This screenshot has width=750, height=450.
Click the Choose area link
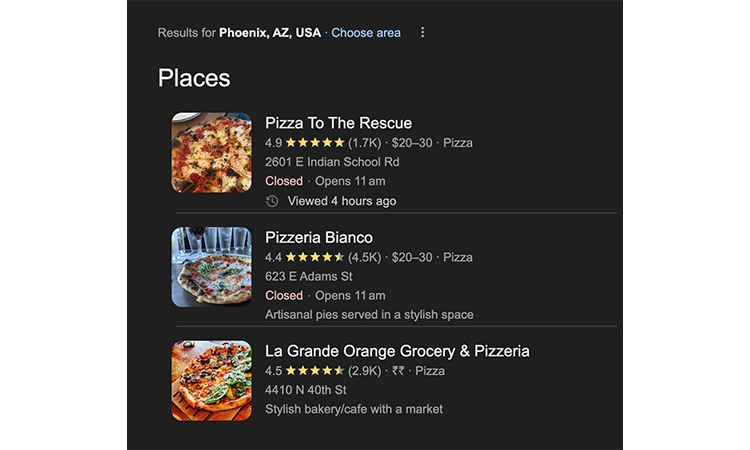366,33
